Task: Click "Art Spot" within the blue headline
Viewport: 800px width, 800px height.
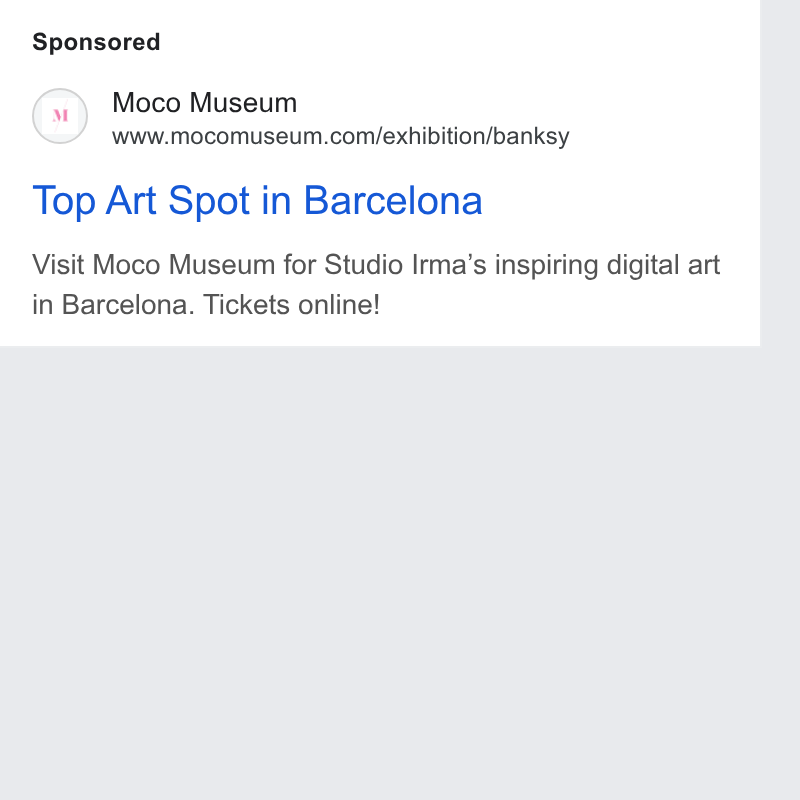Action: click(x=178, y=201)
